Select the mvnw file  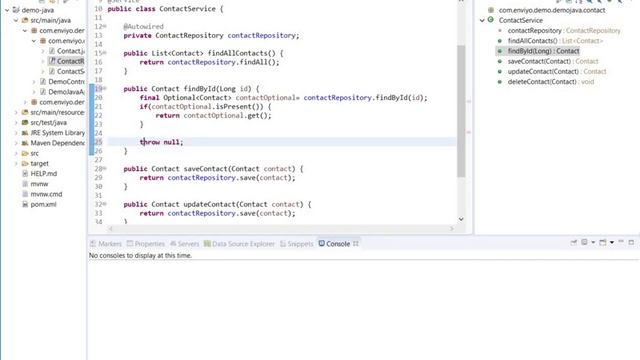coord(39,184)
